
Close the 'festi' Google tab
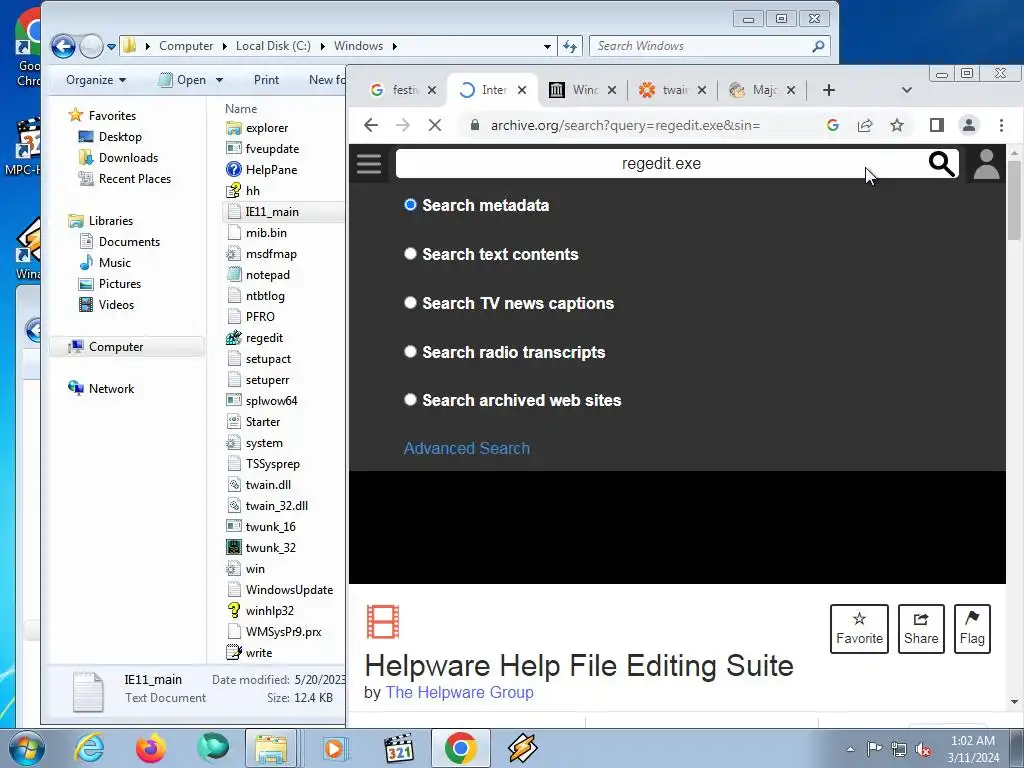click(x=432, y=90)
